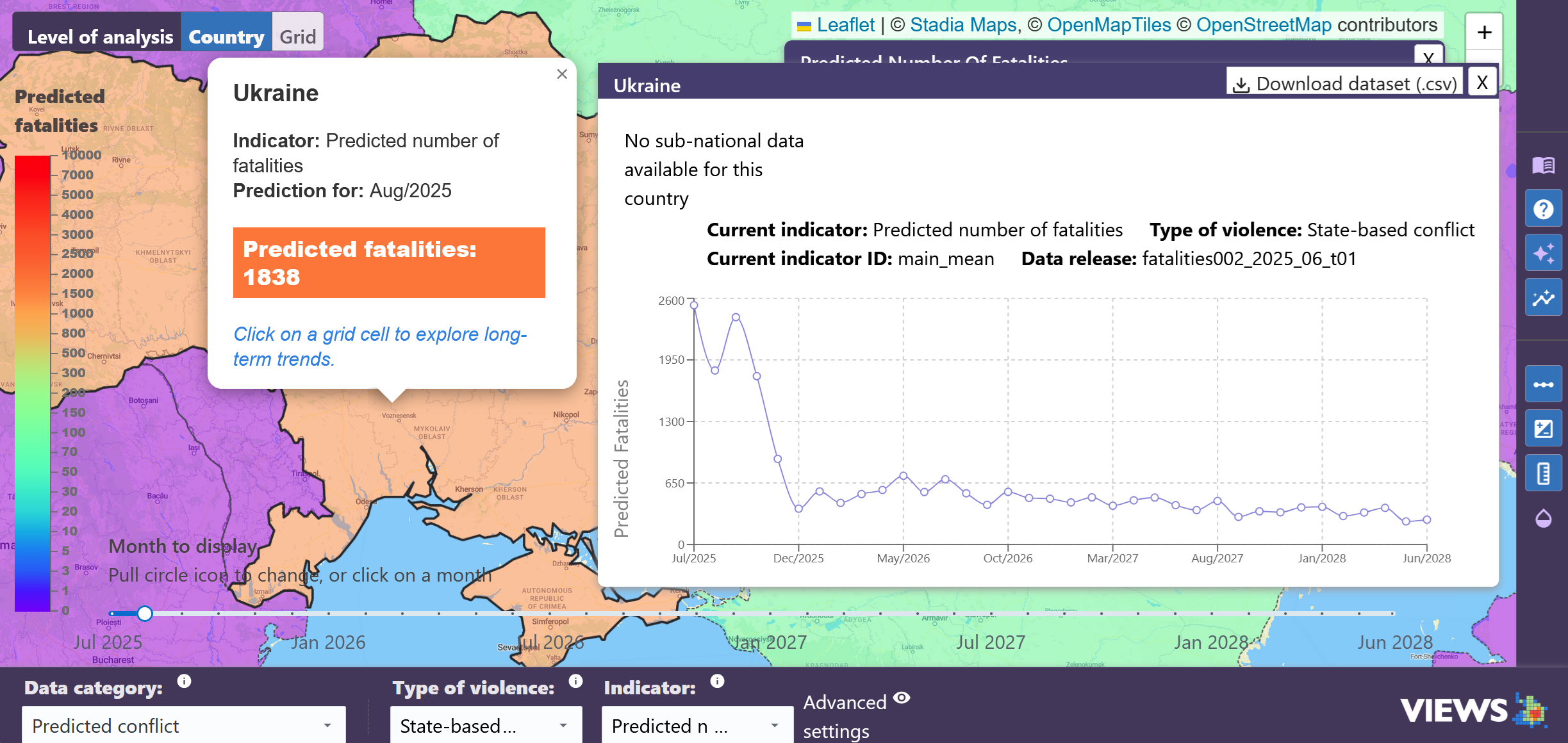The width and height of the screenshot is (1568, 743).
Task: Click the opacity droplet icon
Action: coord(1543,518)
